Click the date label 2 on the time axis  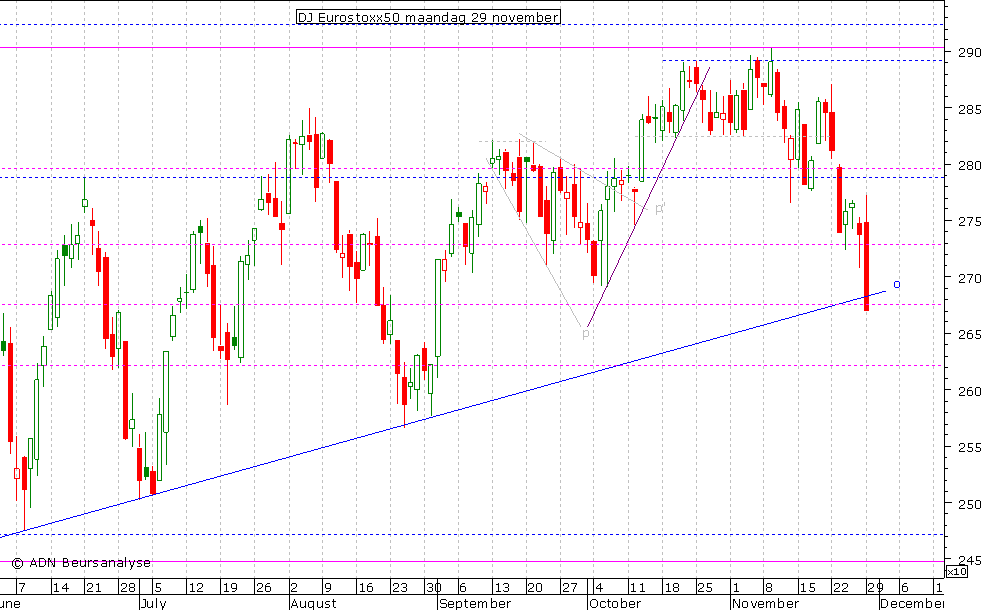coord(294,587)
